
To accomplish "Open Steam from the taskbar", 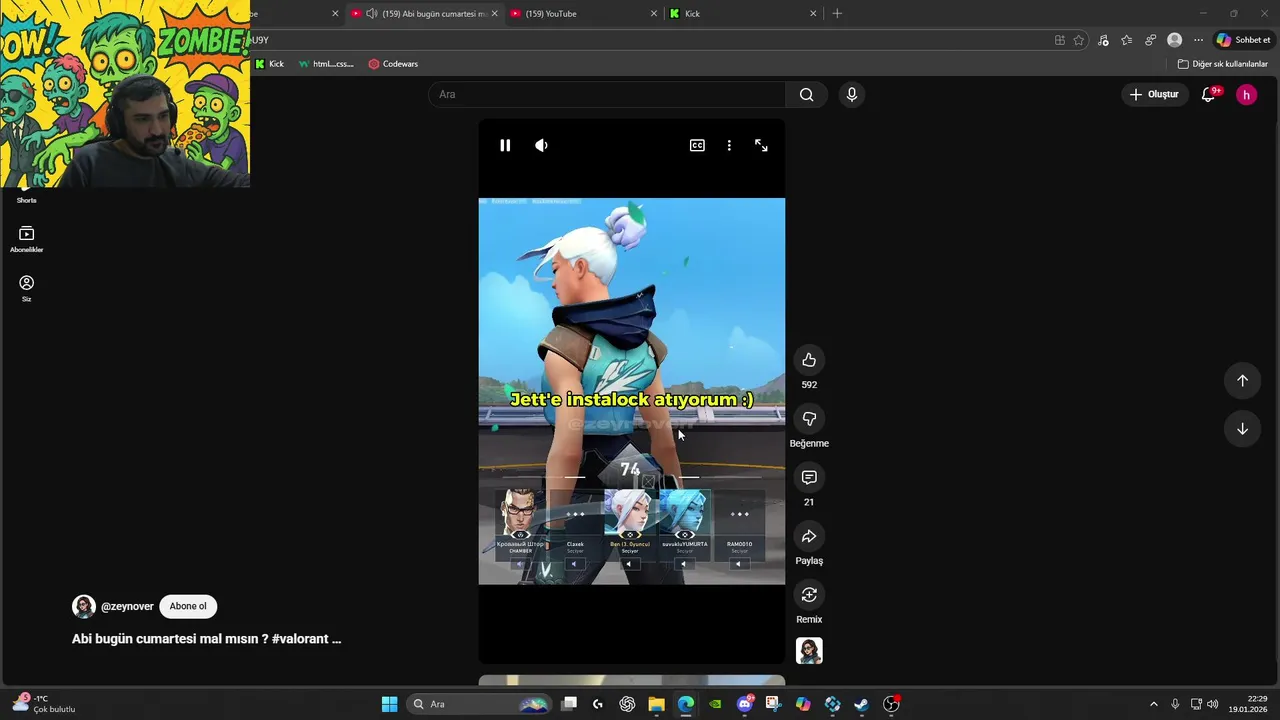I will 861,704.
